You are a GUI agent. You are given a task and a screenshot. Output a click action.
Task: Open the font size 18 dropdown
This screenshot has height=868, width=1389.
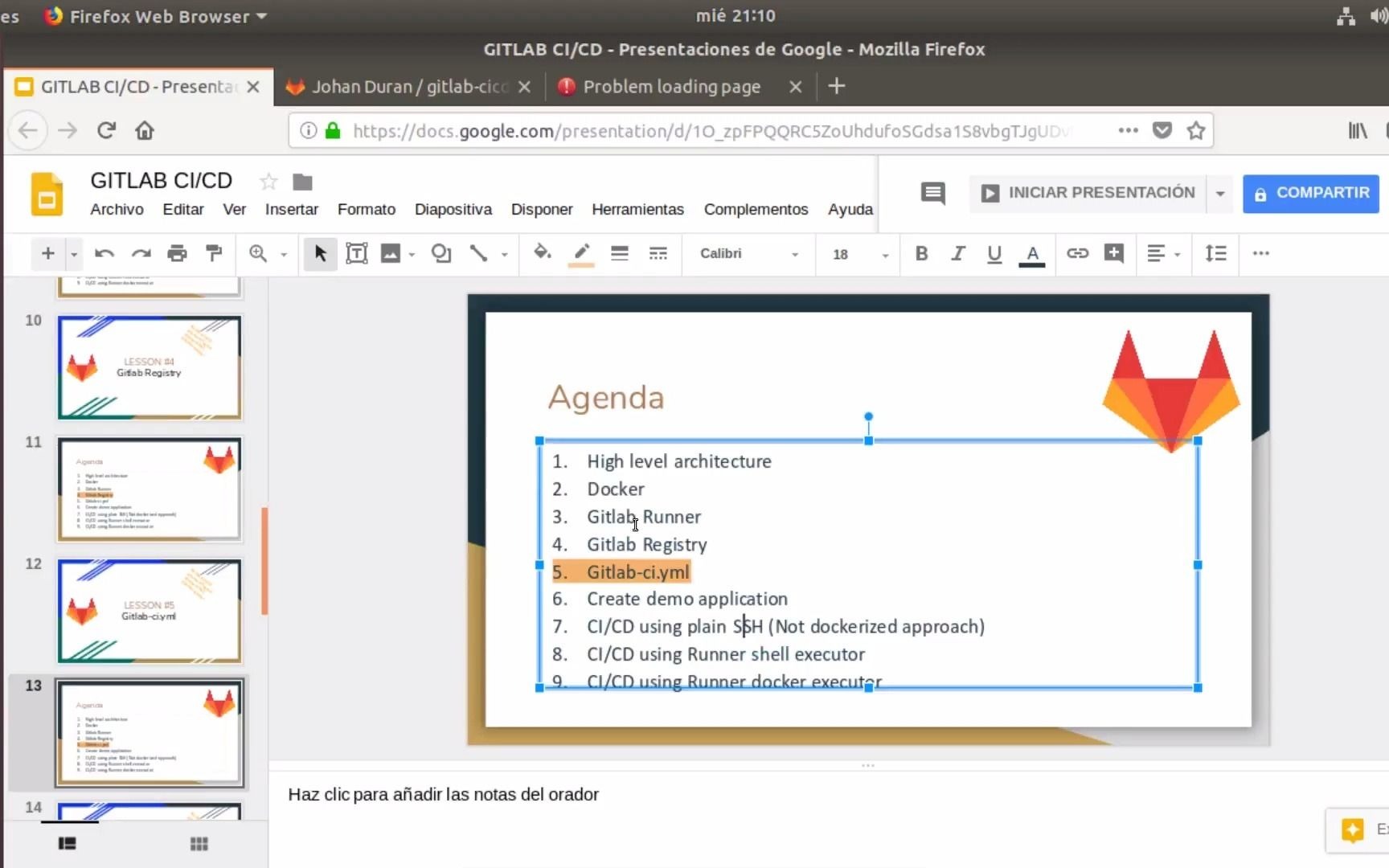coord(860,254)
